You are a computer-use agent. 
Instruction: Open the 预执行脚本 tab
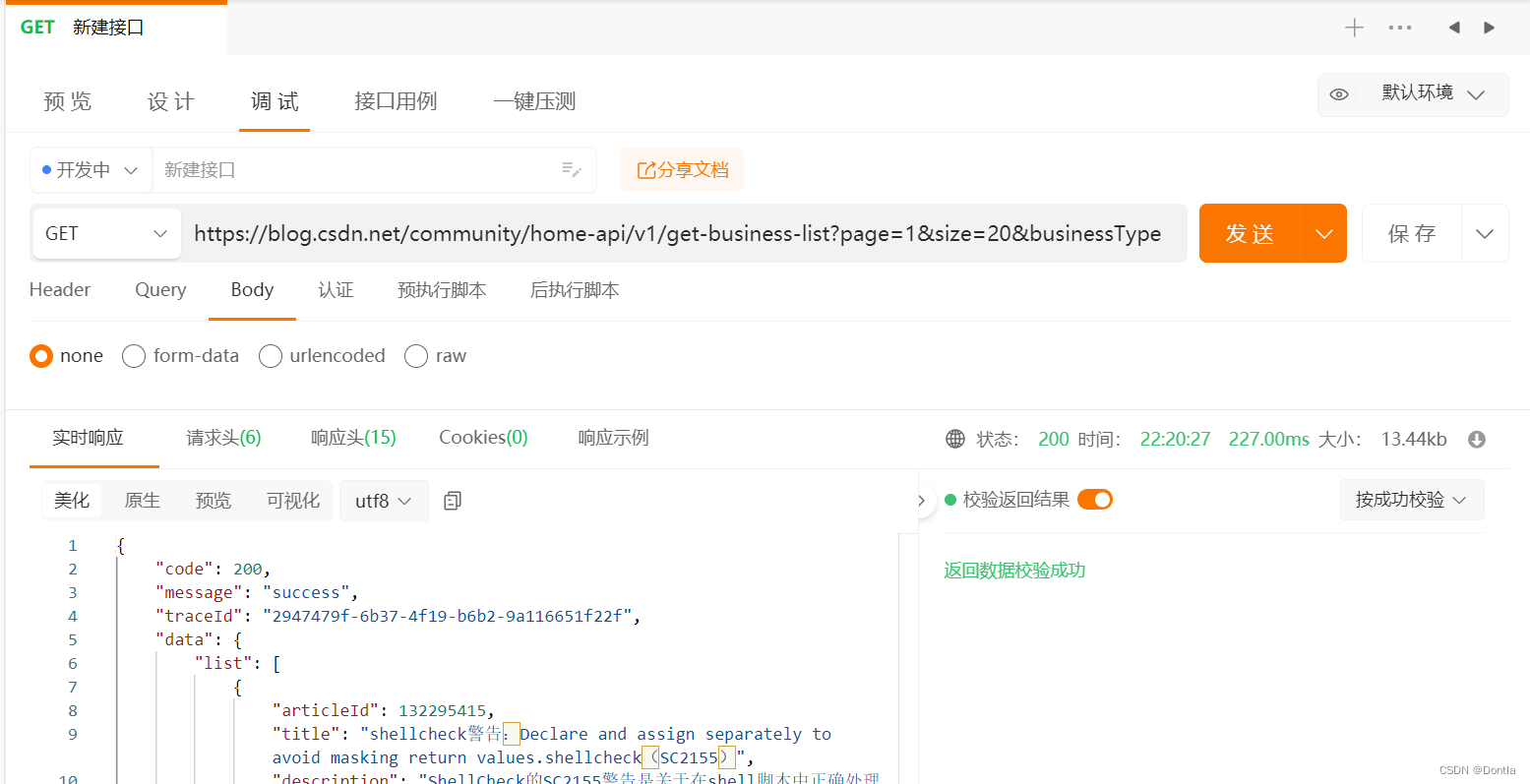click(442, 290)
